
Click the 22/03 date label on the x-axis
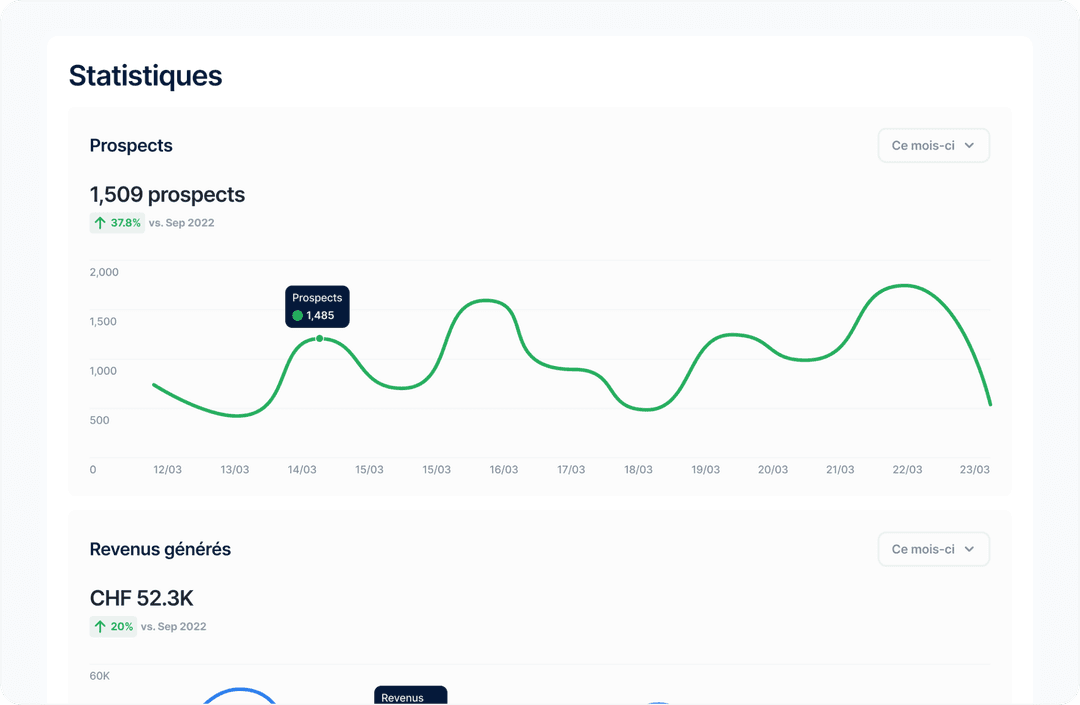[x=907, y=470]
